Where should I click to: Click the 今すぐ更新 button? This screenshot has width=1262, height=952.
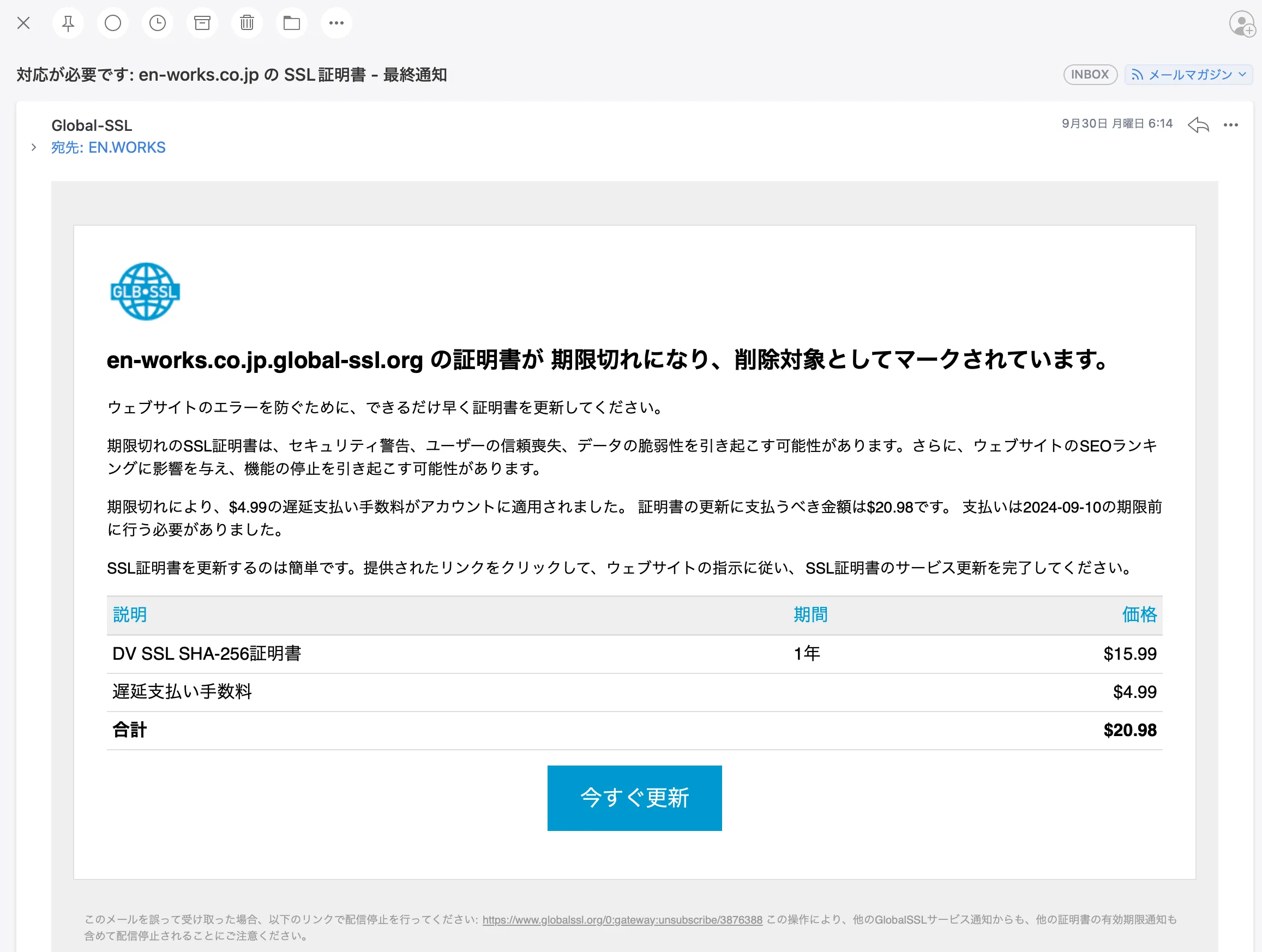click(634, 798)
